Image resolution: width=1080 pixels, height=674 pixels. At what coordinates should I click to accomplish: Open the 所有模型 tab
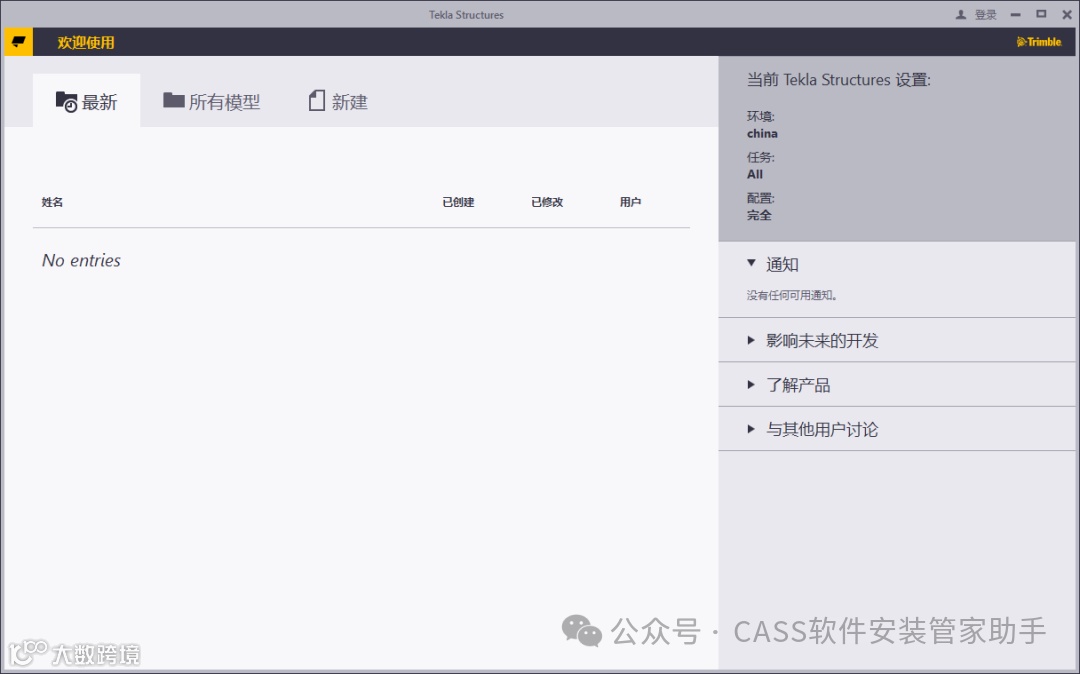coord(212,101)
